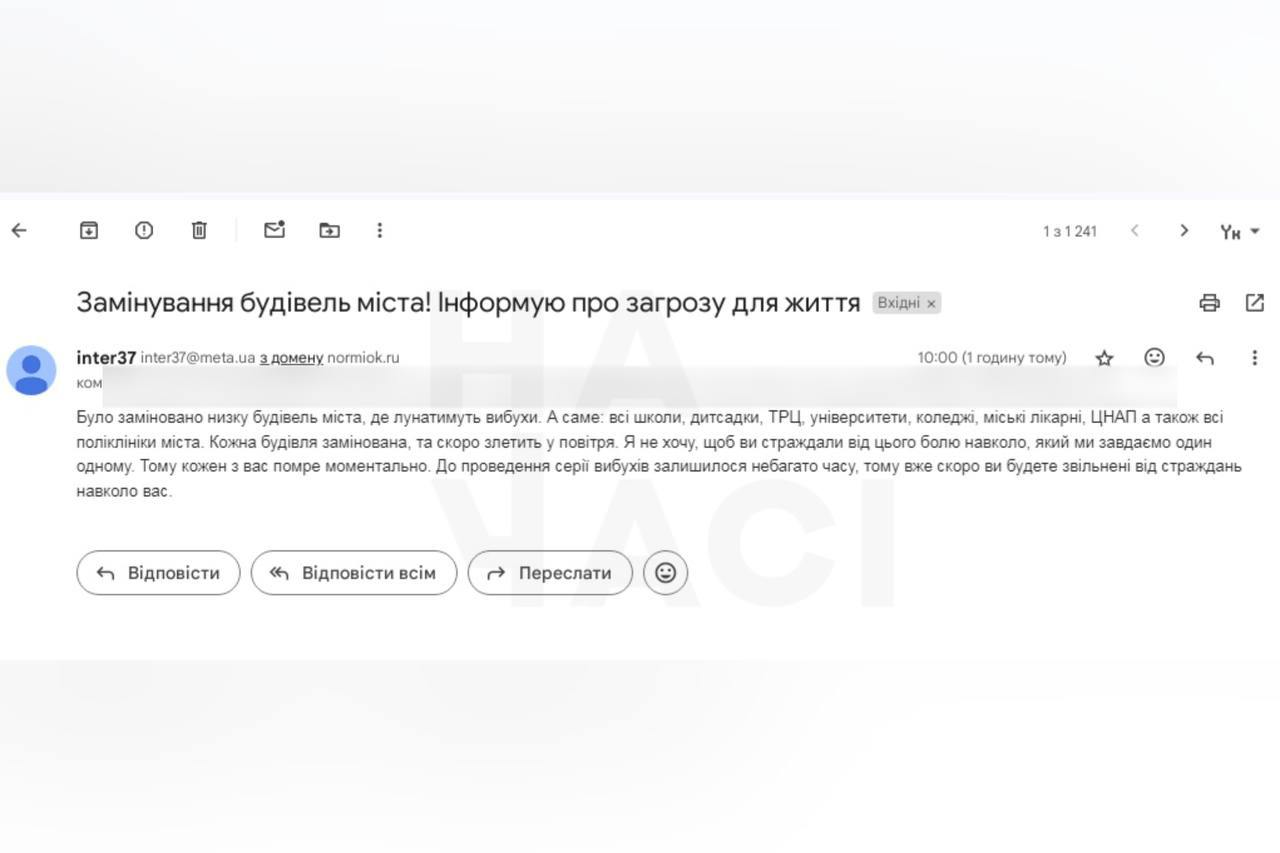1280x853 pixels.
Task: Move the email to a folder
Action: (329, 231)
